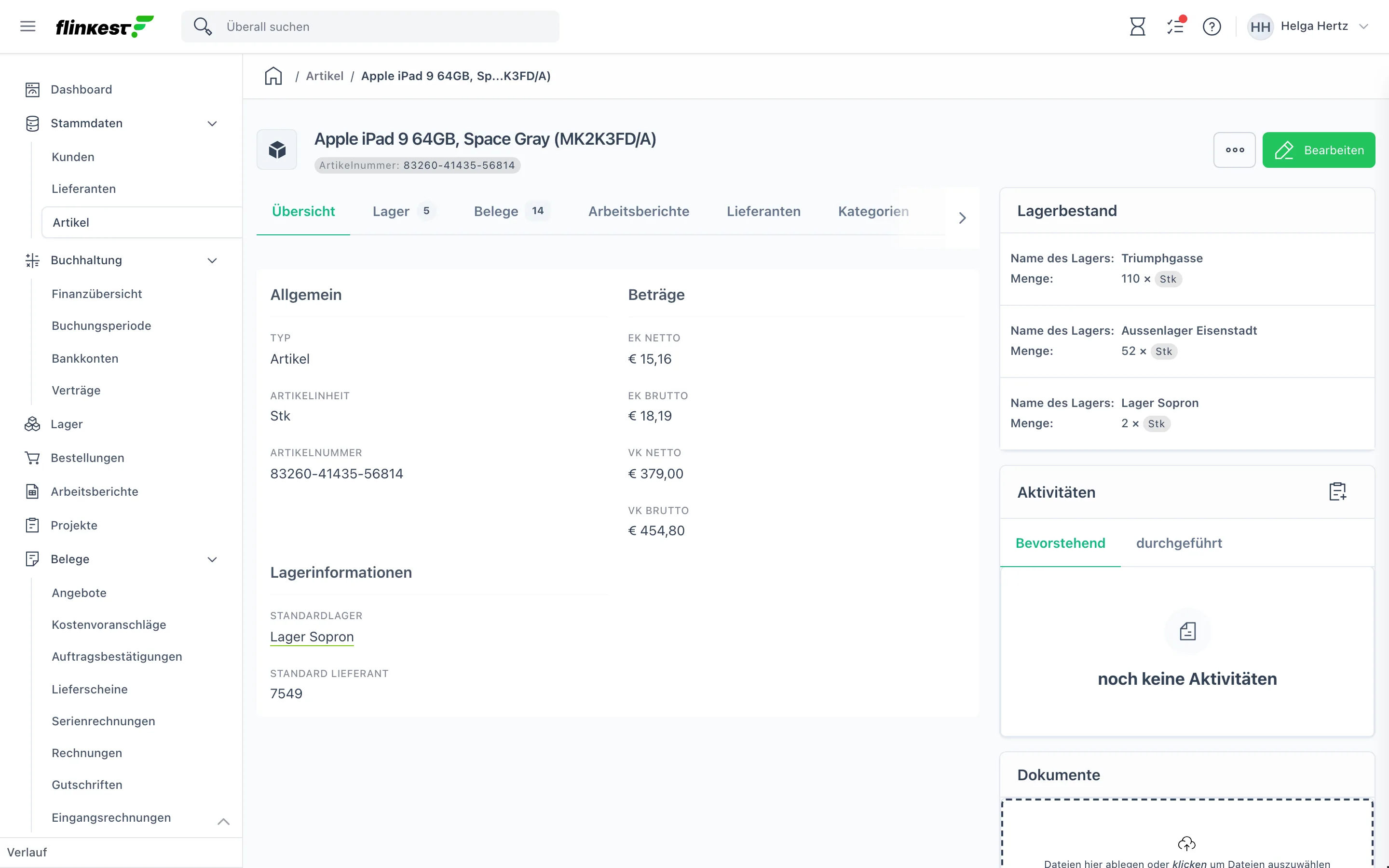
Task: Open Auftragsbestätigungen in the sidebar
Action: click(117, 657)
